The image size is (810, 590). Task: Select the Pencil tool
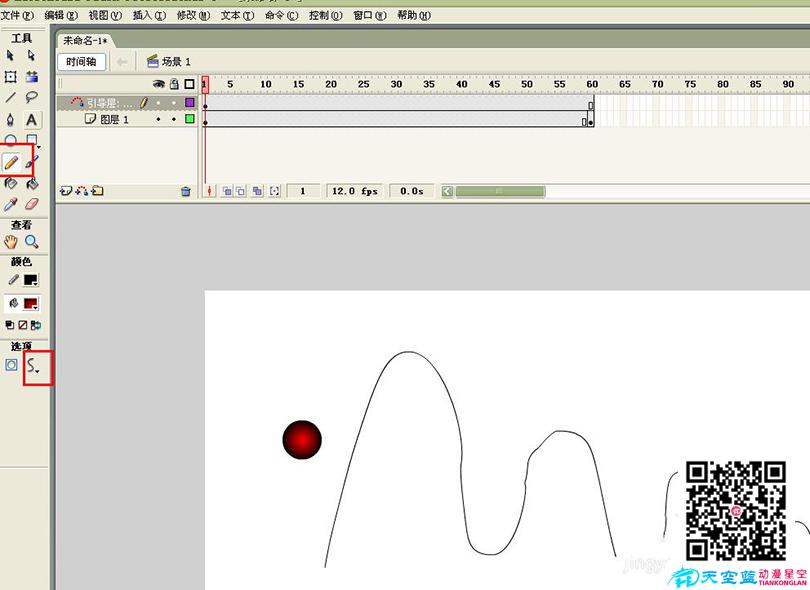(11, 163)
